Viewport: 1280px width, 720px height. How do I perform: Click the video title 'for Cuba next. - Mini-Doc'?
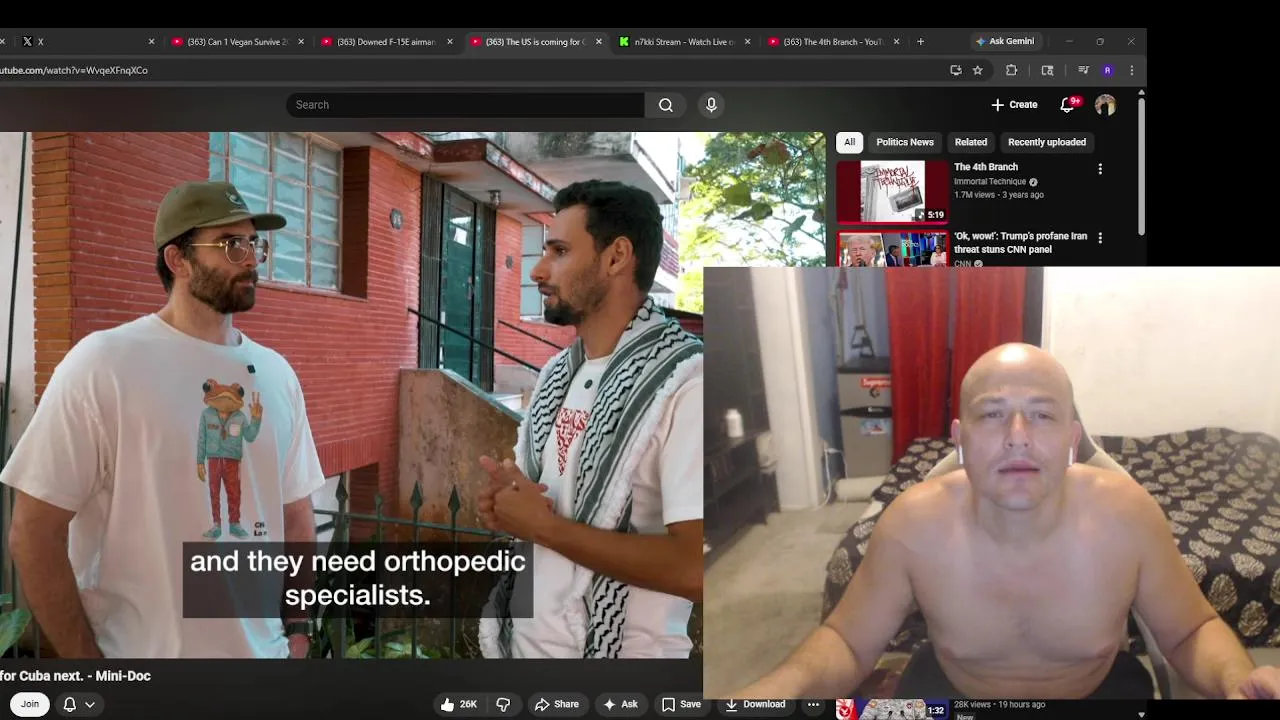75,676
